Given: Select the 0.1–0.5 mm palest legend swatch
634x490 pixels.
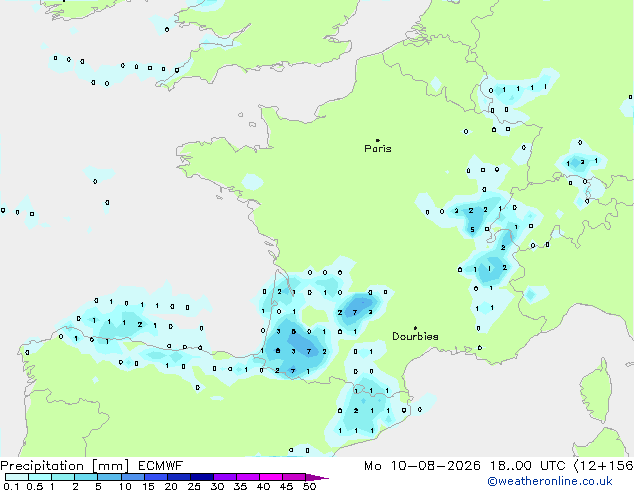Looking at the screenshot, I should (17, 477).
